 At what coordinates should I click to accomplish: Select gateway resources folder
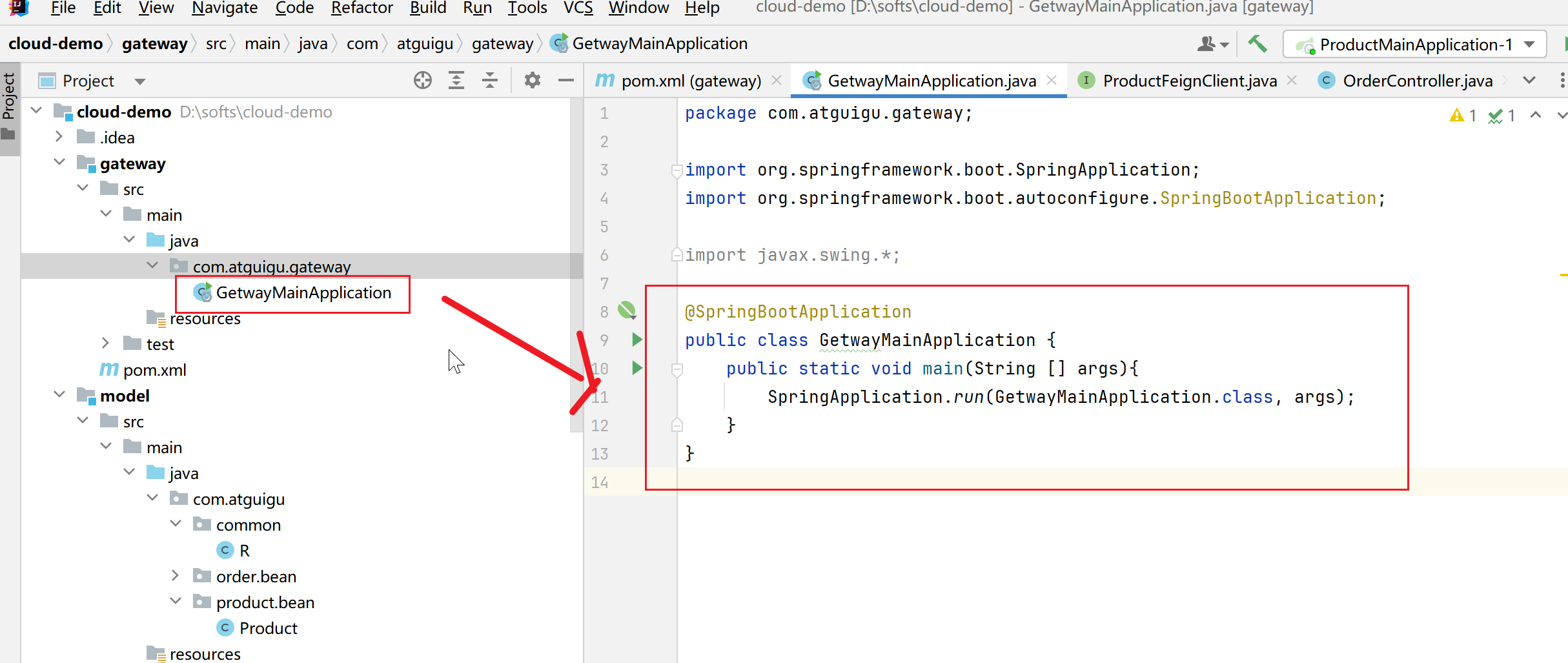[x=194, y=319]
